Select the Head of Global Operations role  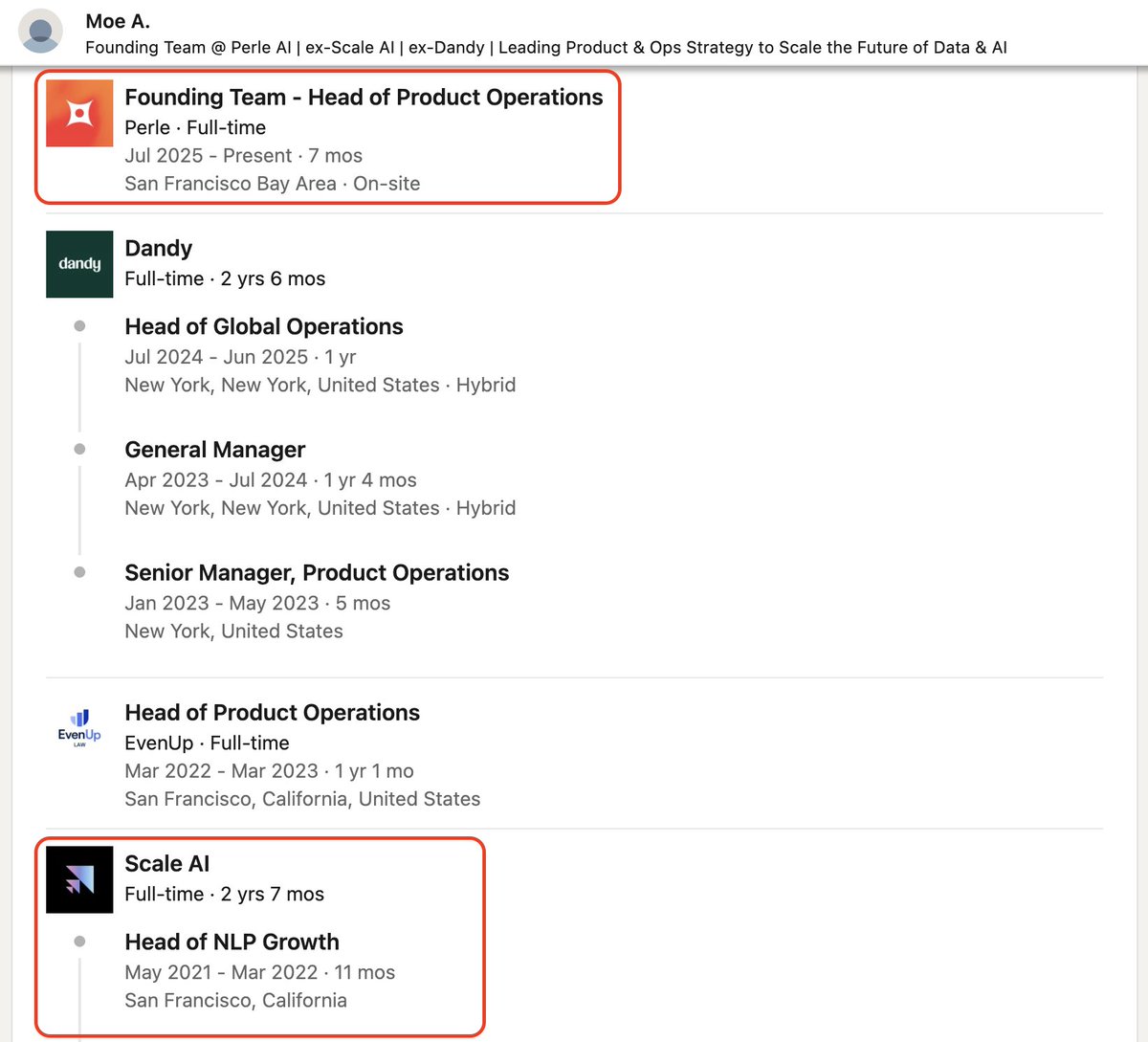tap(264, 326)
